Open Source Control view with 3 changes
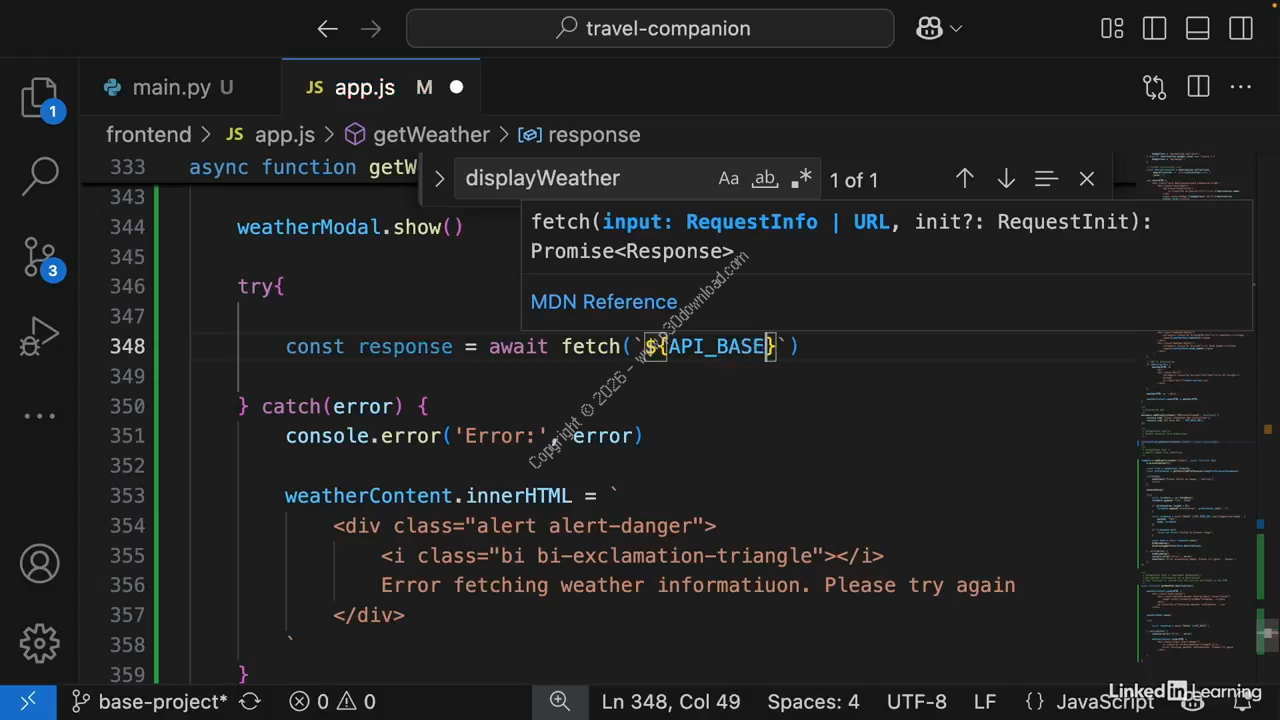This screenshot has height=720, width=1280. 40,257
